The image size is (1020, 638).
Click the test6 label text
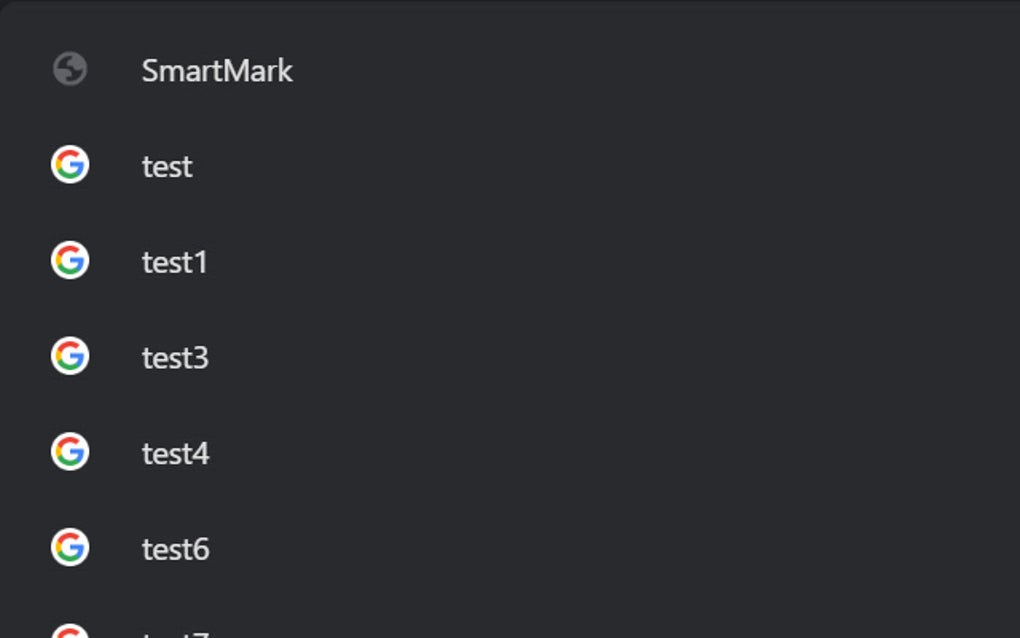click(175, 549)
